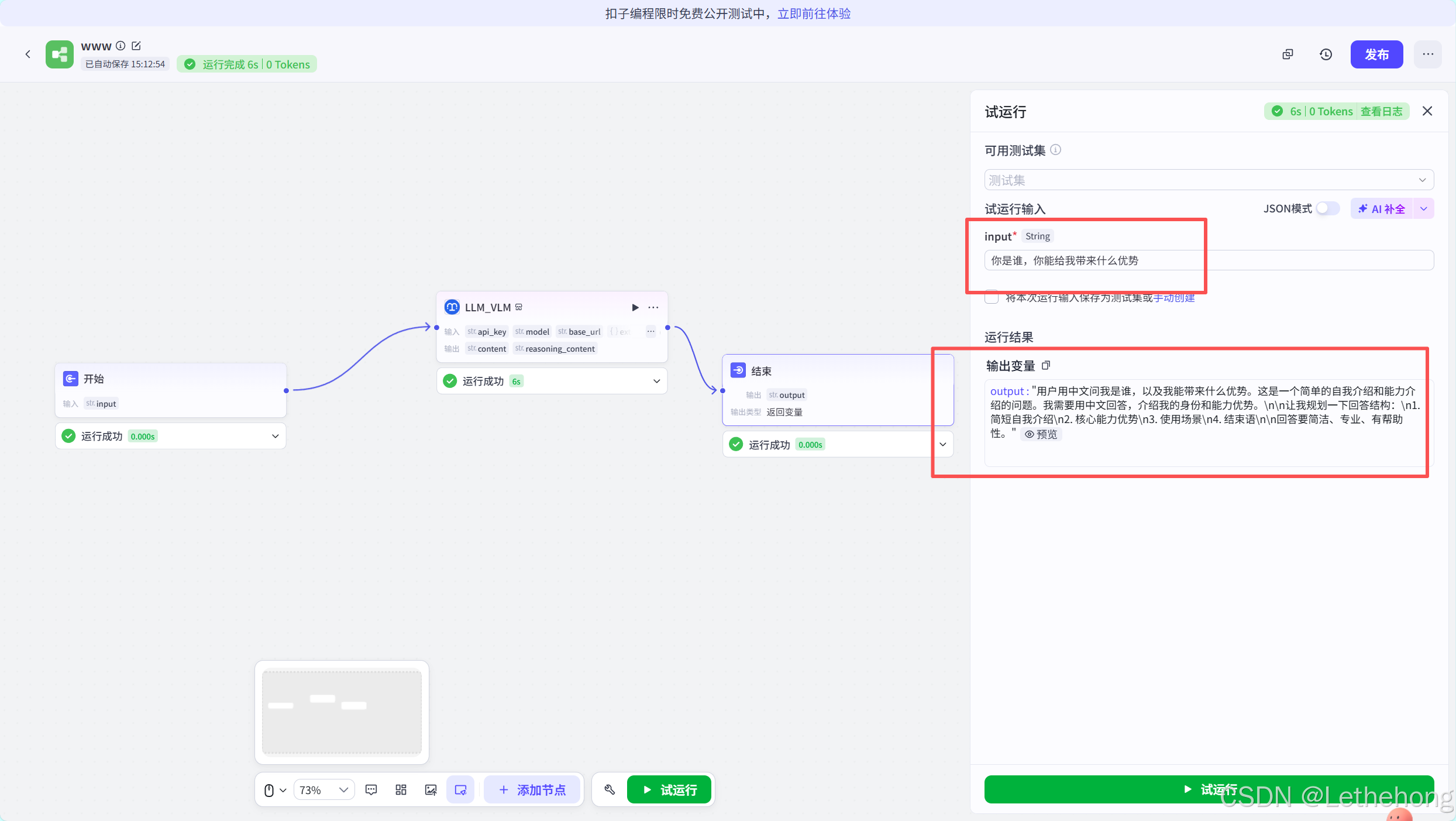Viewport: 1456px width, 821px height.
Task: Click the export image icon
Action: 431,790
